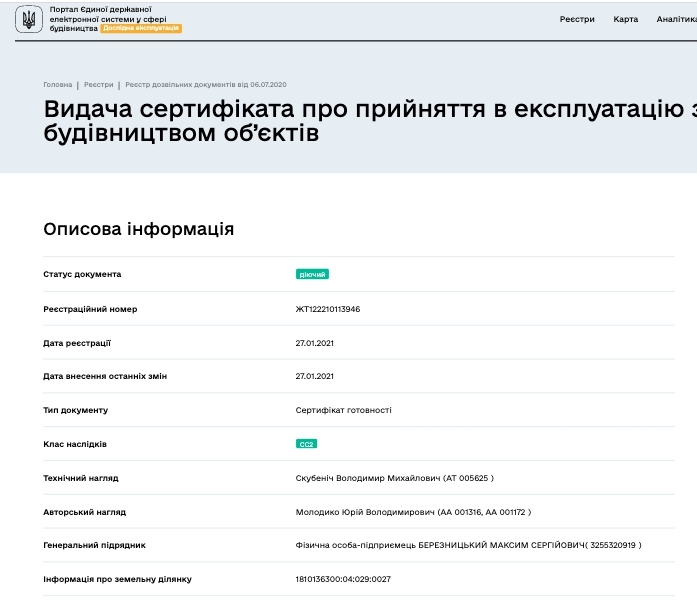Click the 'Технічний нагляд' label
The height and width of the screenshot is (608, 697).
coord(80,478)
